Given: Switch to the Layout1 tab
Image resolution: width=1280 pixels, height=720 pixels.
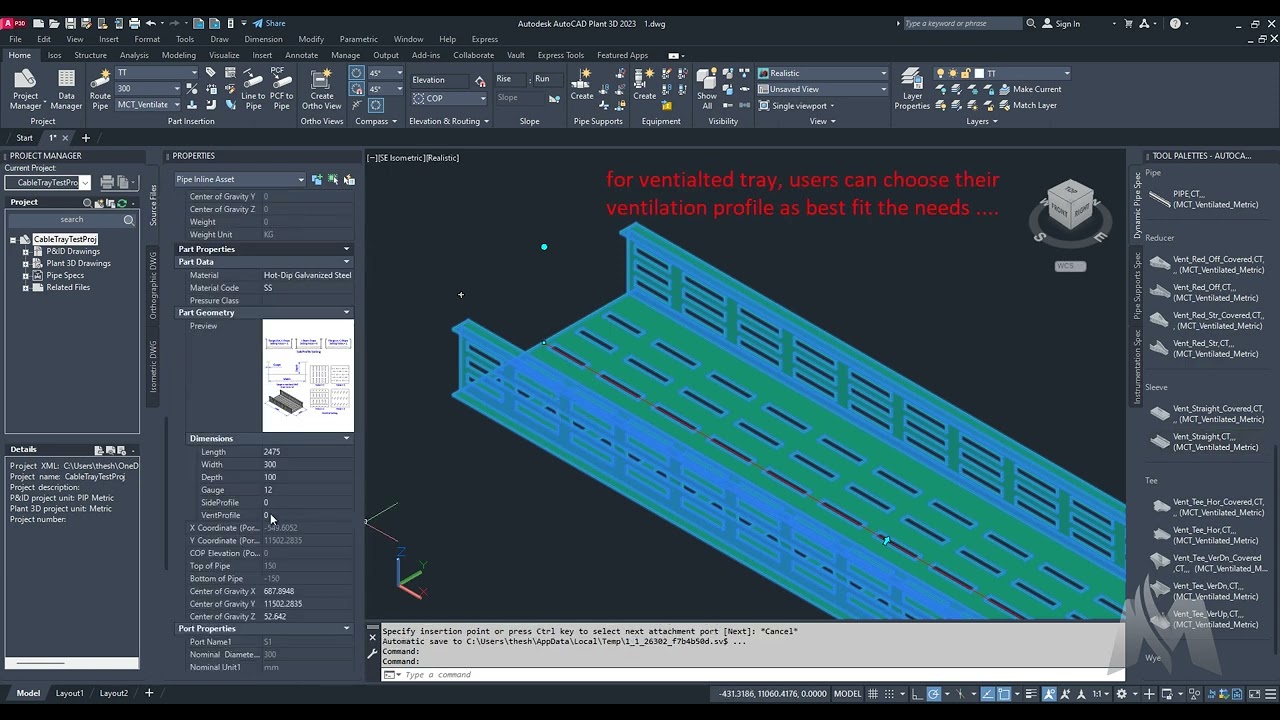Looking at the screenshot, I should 70,693.
